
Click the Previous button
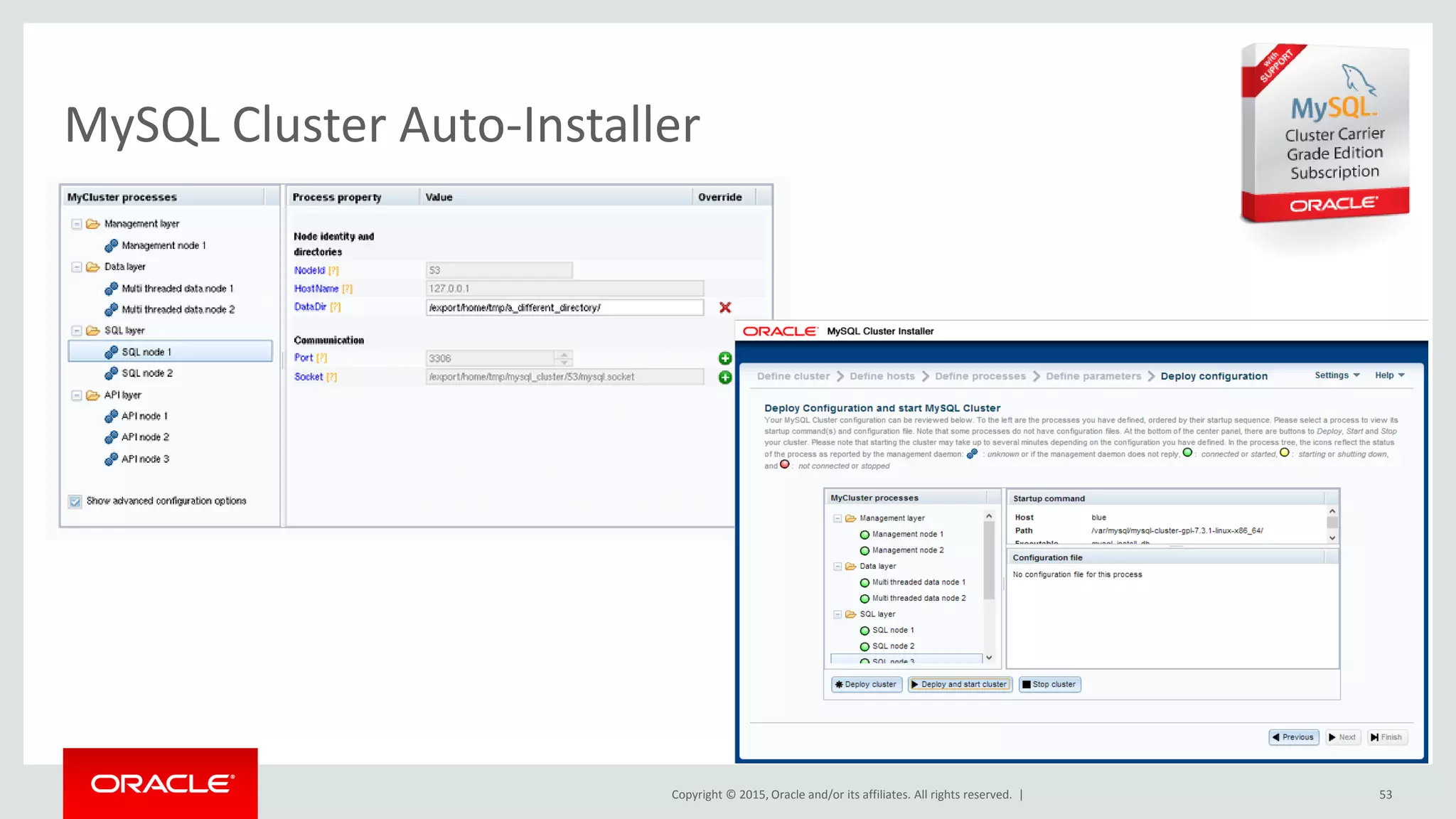coord(1293,737)
